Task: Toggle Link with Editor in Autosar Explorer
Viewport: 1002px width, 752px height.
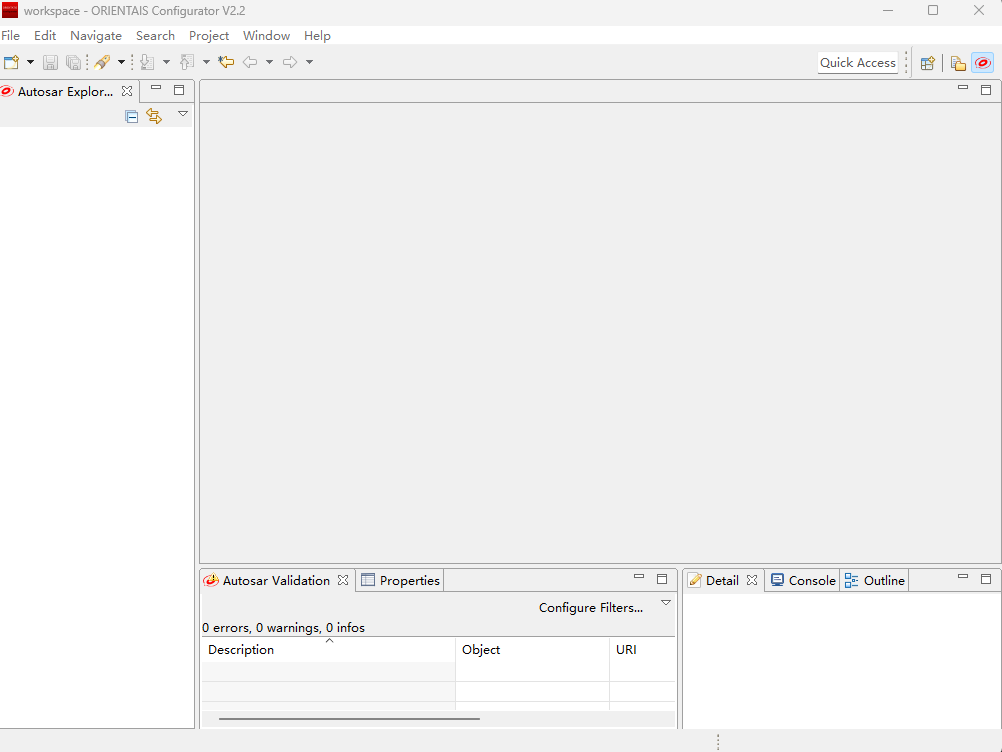Action: click(x=154, y=116)
